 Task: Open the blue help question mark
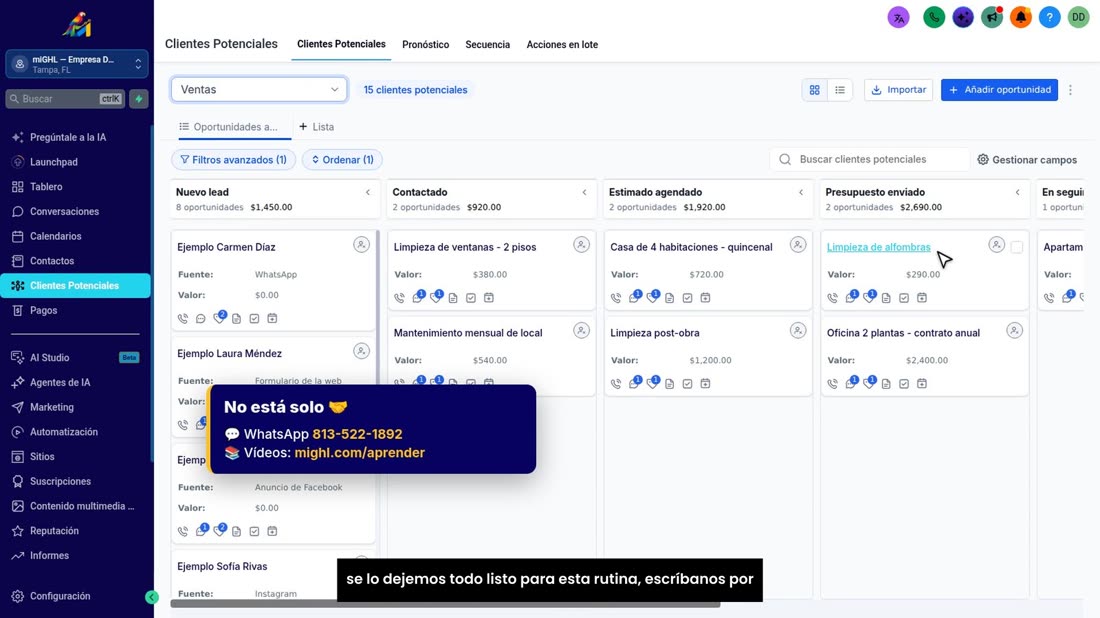click(1049, 18)
